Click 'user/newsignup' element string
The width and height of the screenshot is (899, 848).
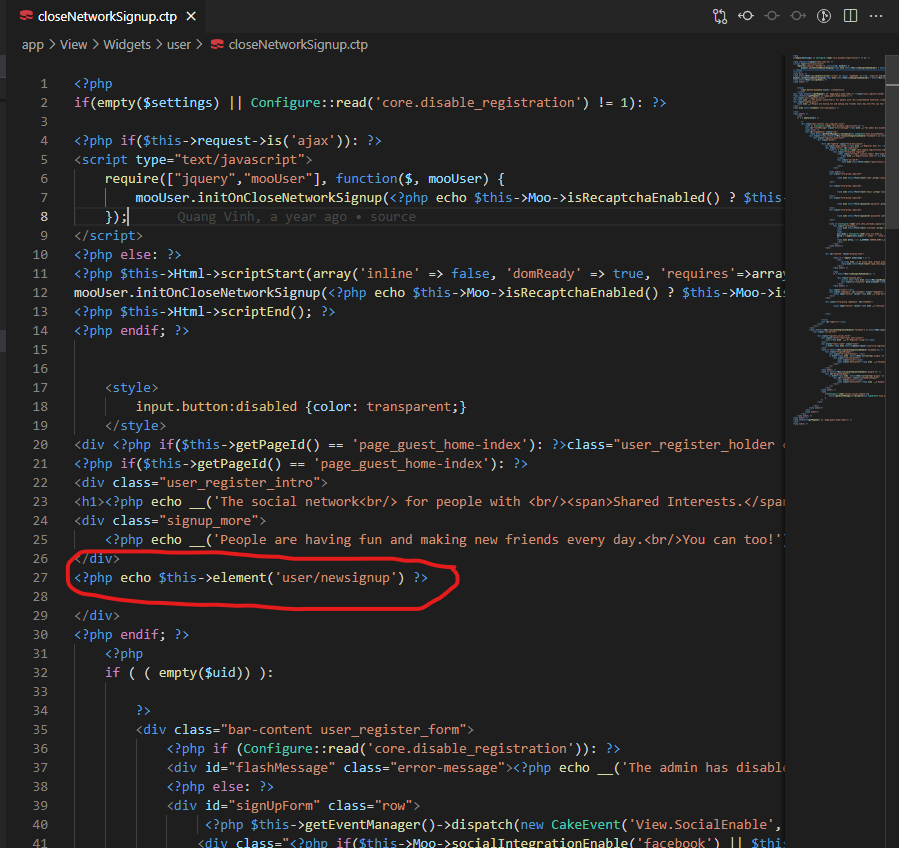tap(335, 577)
